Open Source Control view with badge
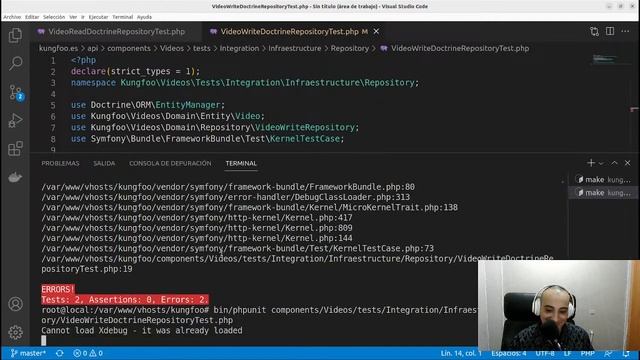The image size is (640, 360). tap(16, 92)
